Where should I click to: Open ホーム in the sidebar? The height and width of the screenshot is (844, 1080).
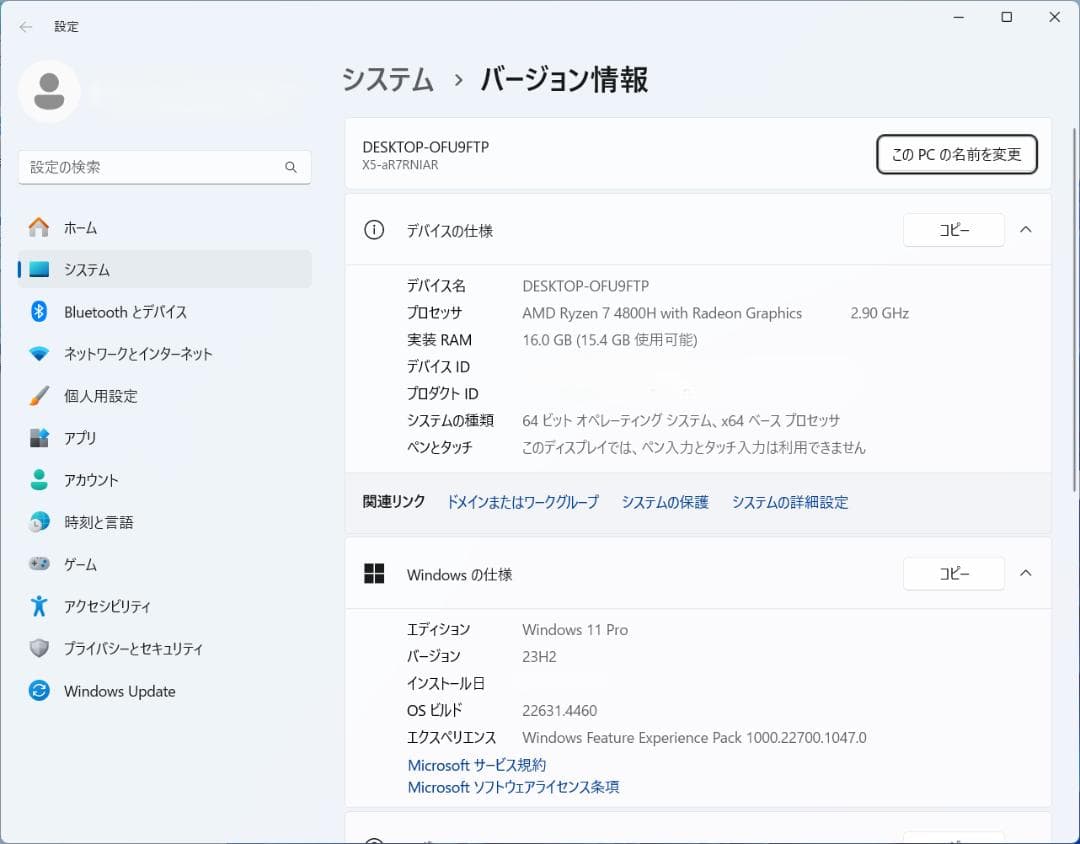pyautogui.click(x=165, y=227)
